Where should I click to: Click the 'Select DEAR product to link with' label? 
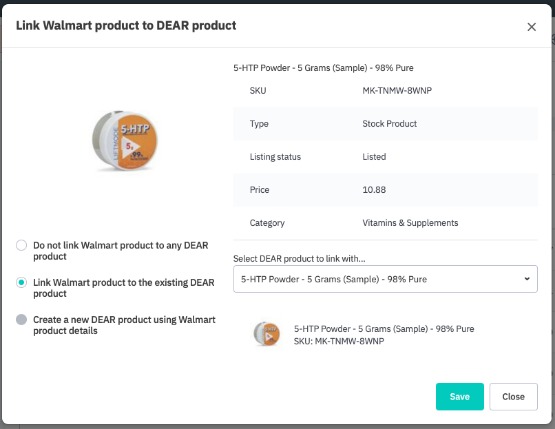click(299, 259)
